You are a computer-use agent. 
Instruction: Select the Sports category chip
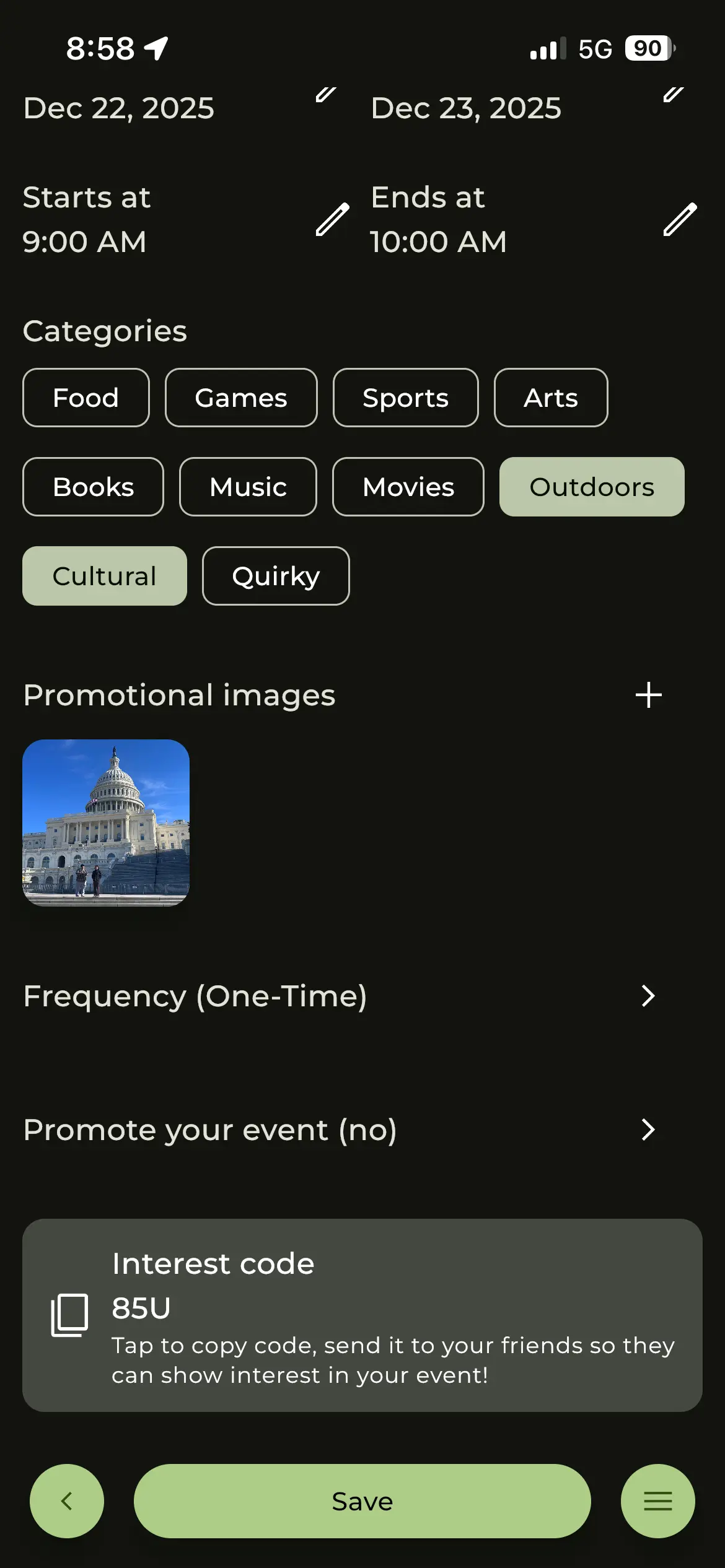click(x=405, y=398)
